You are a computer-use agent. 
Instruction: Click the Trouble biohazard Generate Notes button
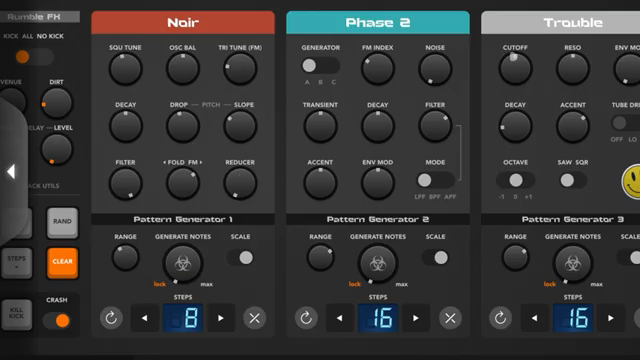[573, 264]
